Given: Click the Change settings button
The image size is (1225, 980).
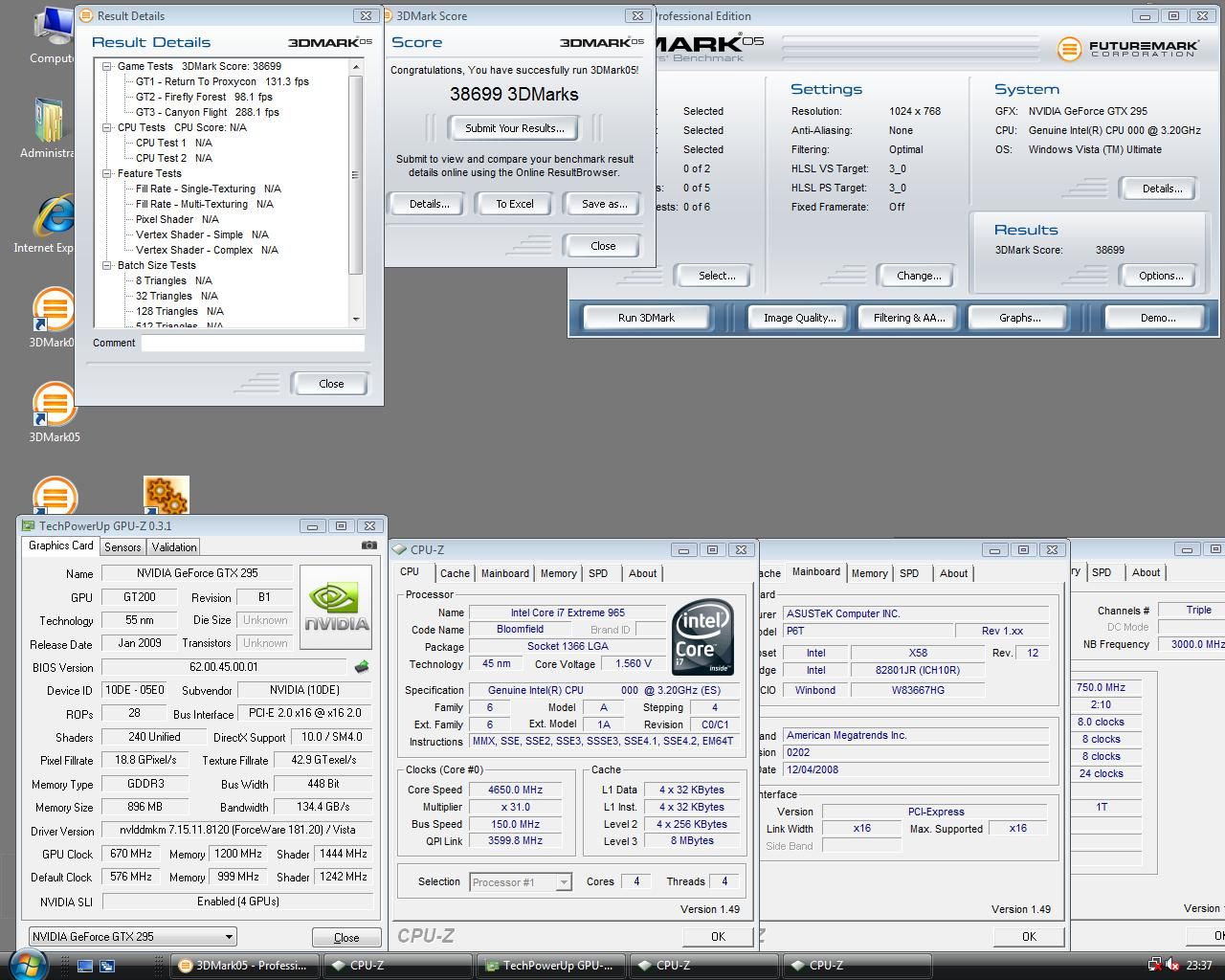Looking at the screenshot, I should pyautogui.click(x=919, y=276).
